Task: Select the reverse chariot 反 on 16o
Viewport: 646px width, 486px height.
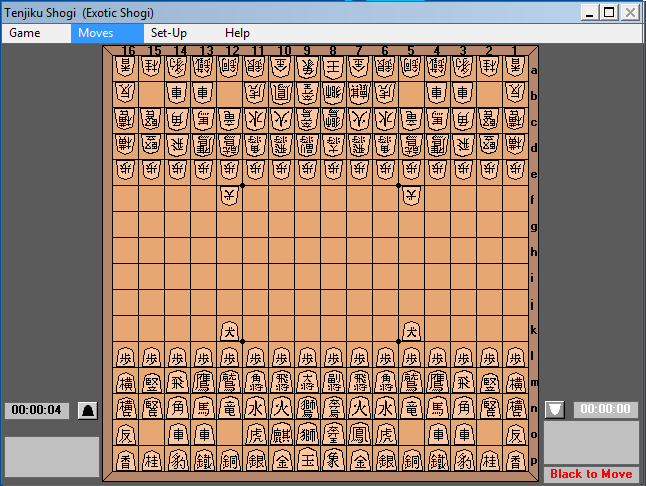Action: click(125, 434)
